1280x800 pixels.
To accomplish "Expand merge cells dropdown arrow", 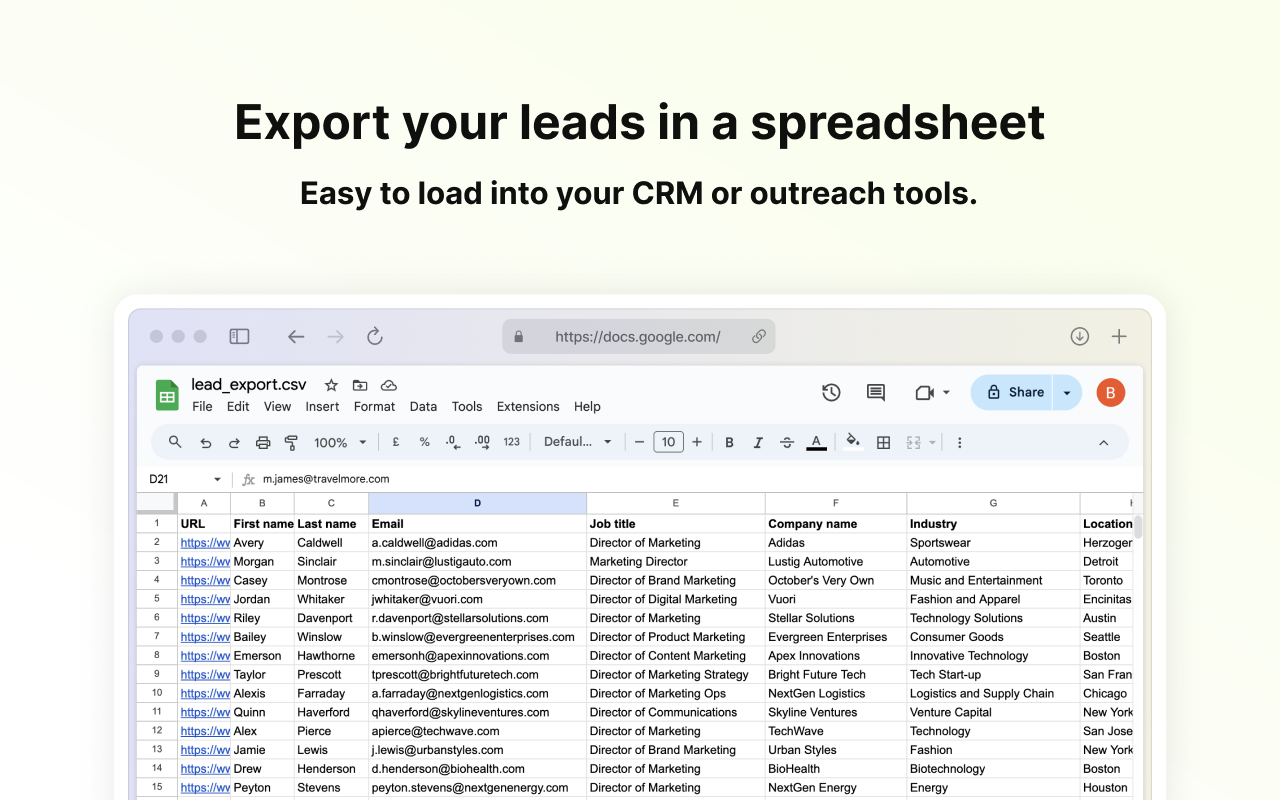I will click(932, 442).
